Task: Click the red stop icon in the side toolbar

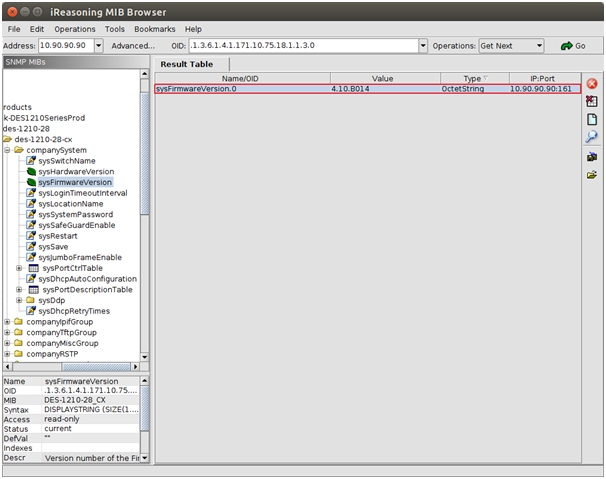Action: point(592,83)
